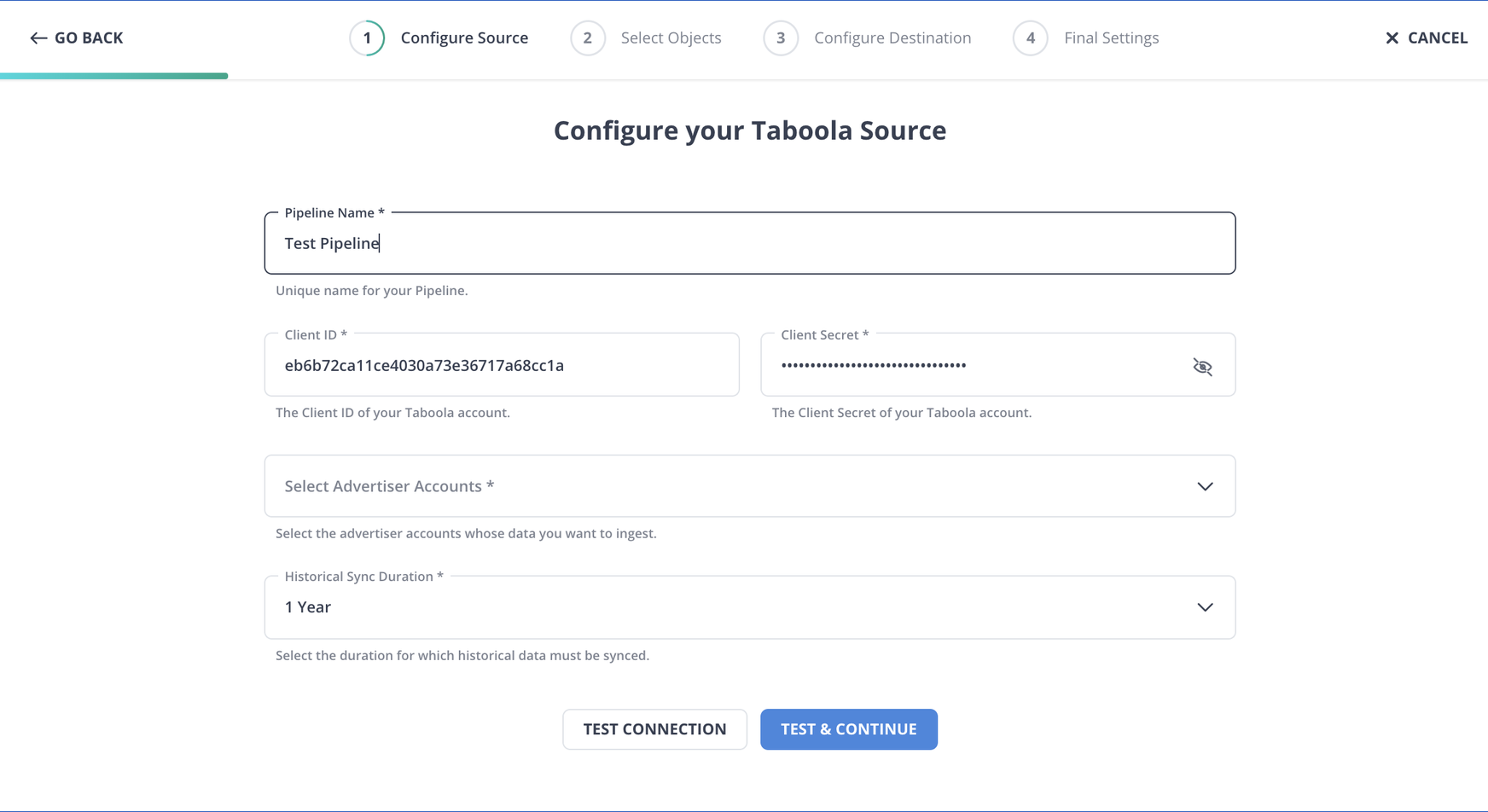Select step 4 Final Settings

(1085, 38)
